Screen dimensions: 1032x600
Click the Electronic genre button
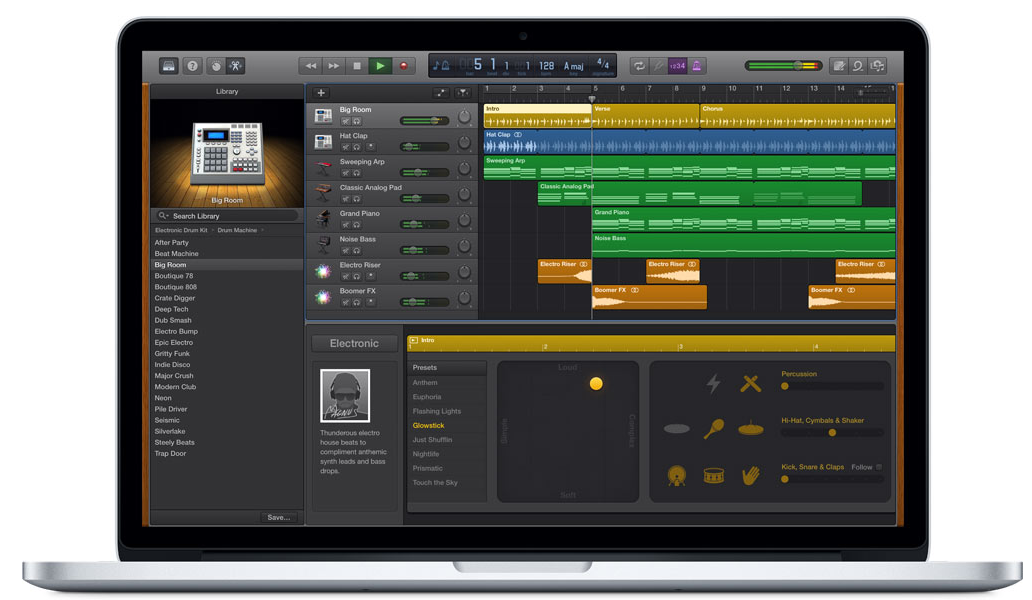click(x=354, y=343)
